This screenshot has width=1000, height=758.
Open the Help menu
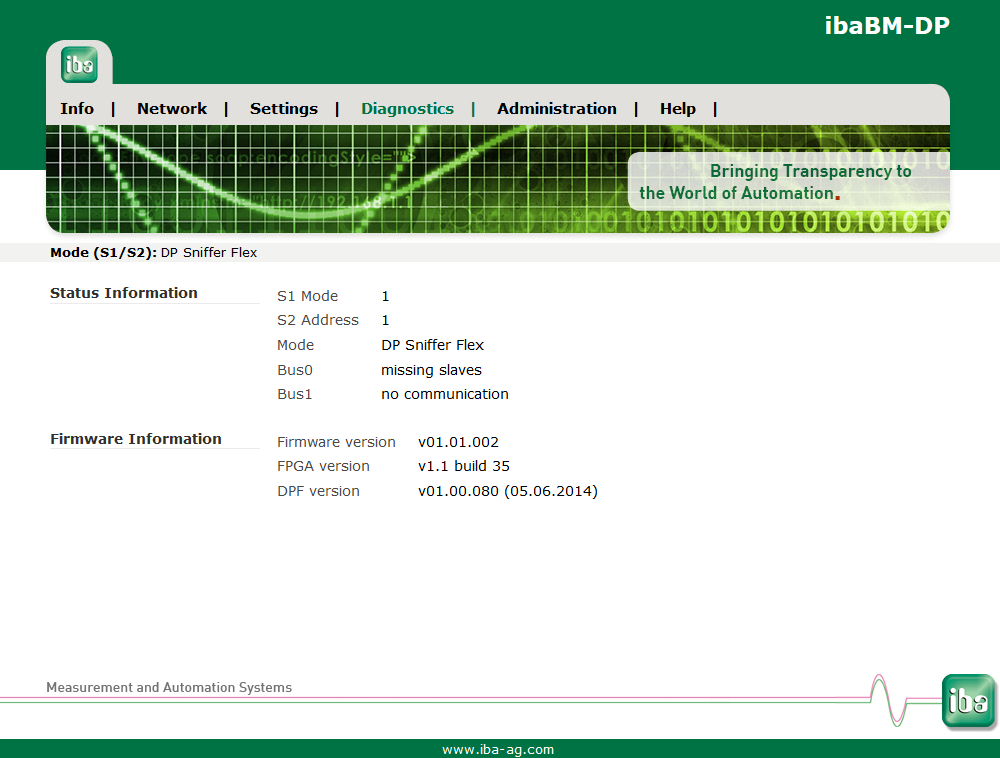[x=677, y=109]
